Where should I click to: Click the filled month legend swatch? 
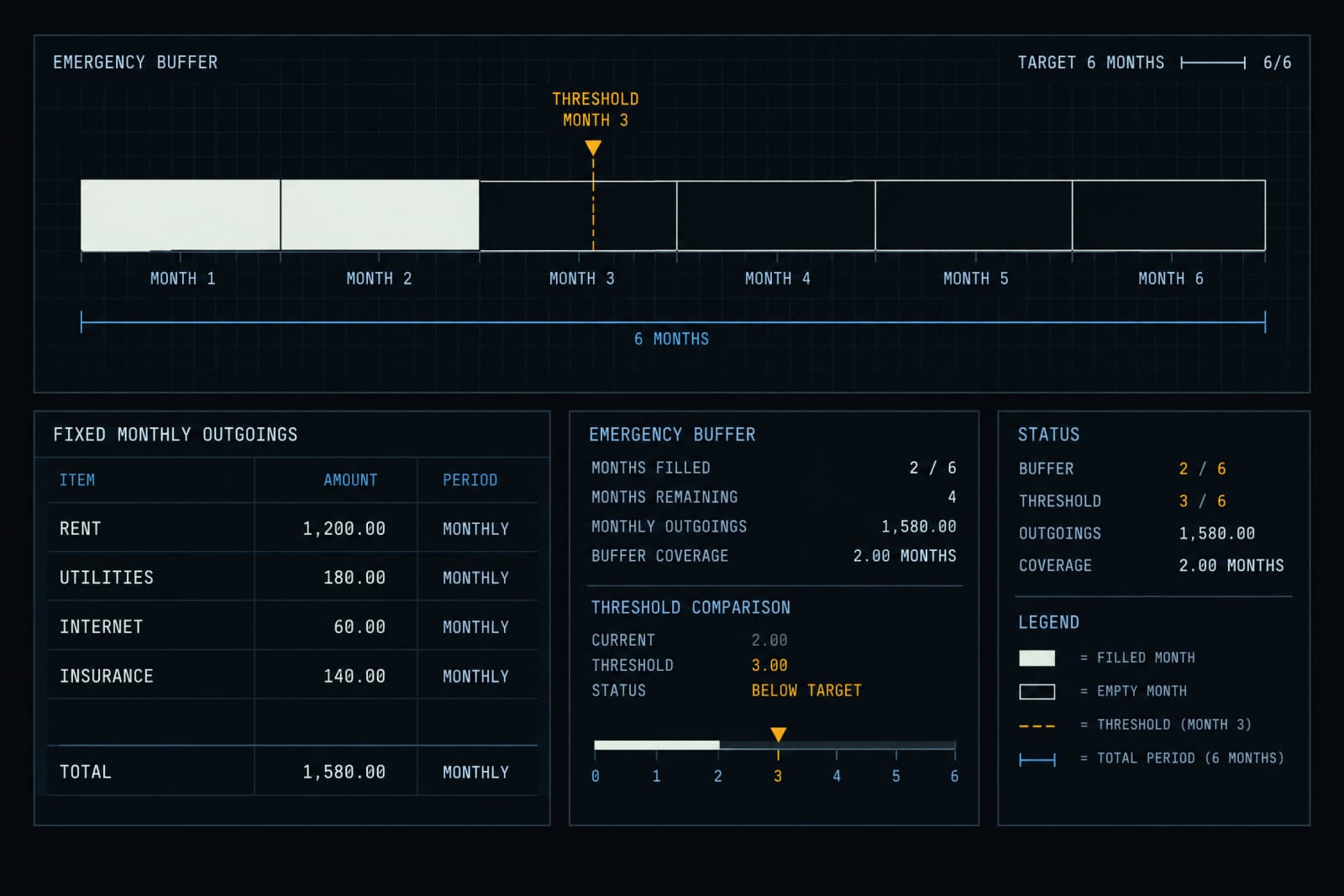[x=1037, y=658]
